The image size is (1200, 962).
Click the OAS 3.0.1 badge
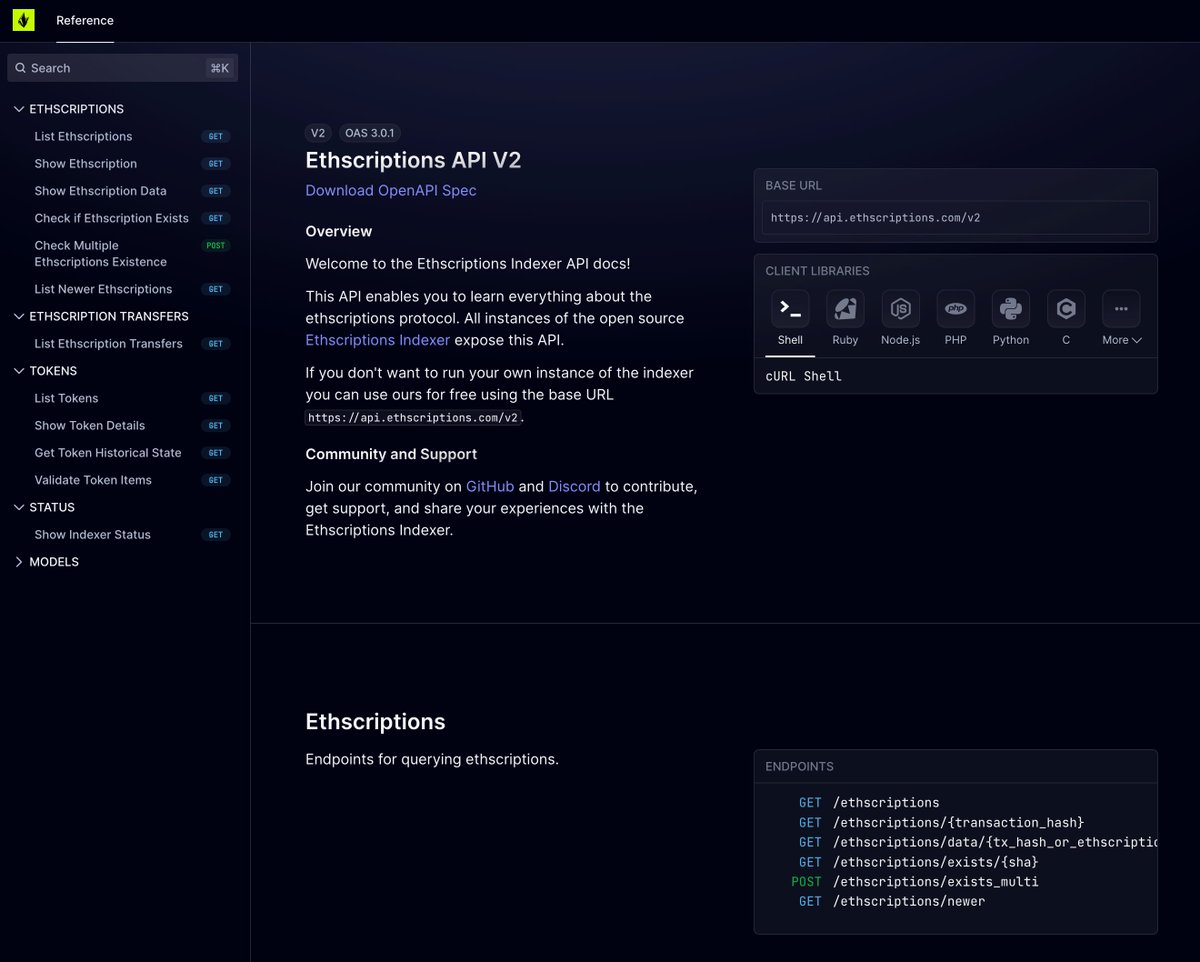coord(371,133)
